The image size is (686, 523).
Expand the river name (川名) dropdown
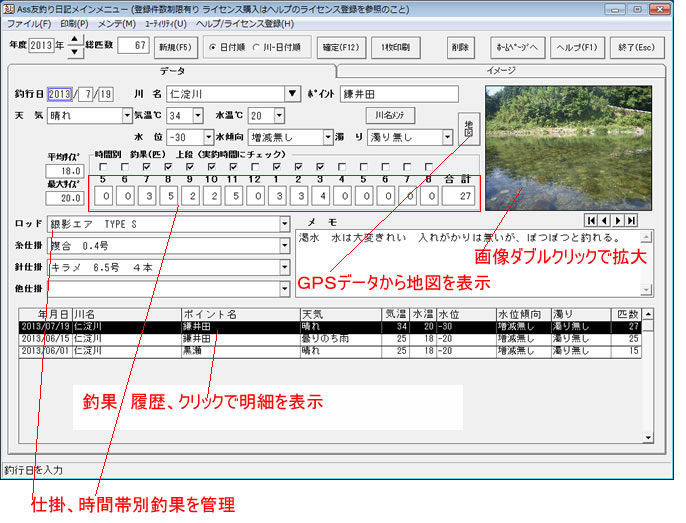292,94
